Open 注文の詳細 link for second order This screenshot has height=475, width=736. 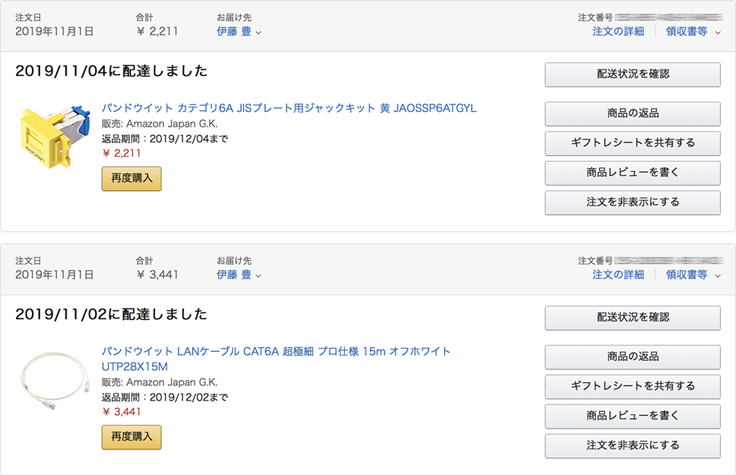point(618,275)
